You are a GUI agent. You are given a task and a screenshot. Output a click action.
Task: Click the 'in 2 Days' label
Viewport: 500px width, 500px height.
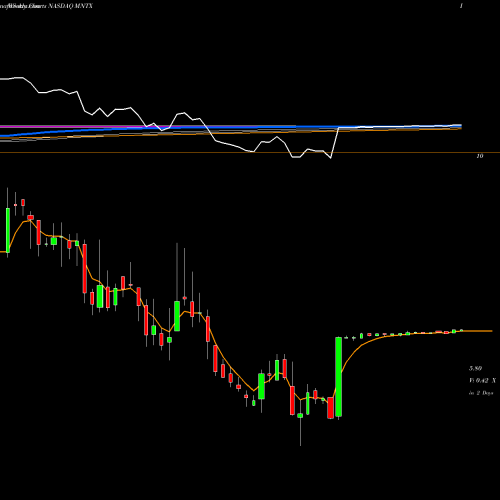pyautogui.click(x=481, y=393)
